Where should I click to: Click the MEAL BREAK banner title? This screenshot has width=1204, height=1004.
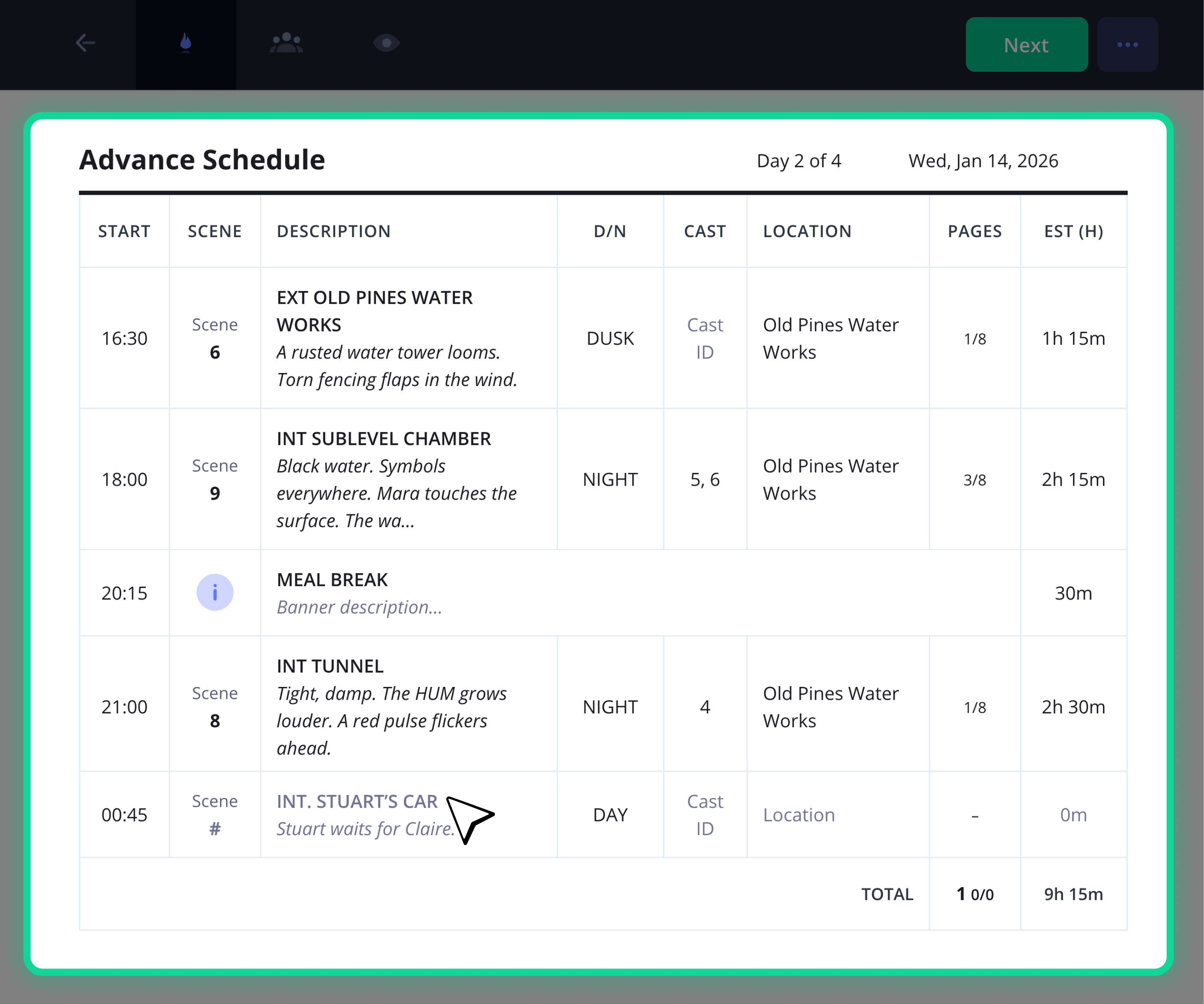pos(332,579)
